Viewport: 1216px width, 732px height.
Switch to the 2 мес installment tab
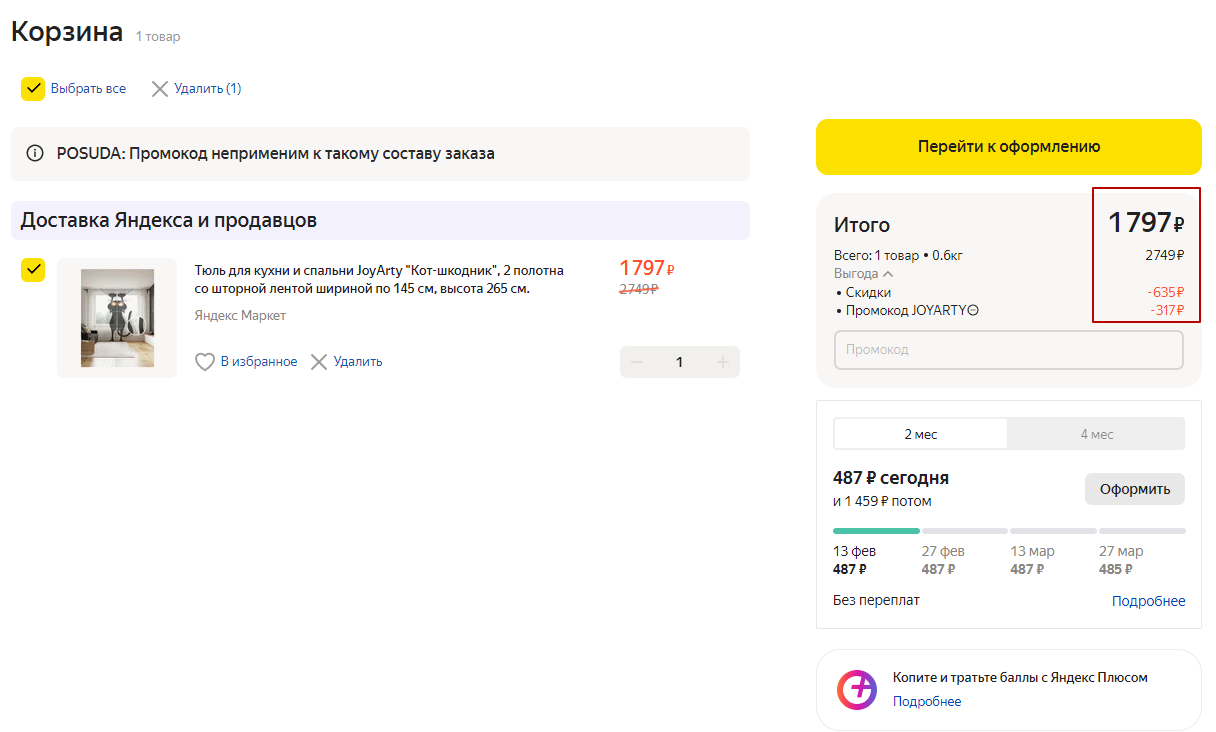[x=921, y=434]
